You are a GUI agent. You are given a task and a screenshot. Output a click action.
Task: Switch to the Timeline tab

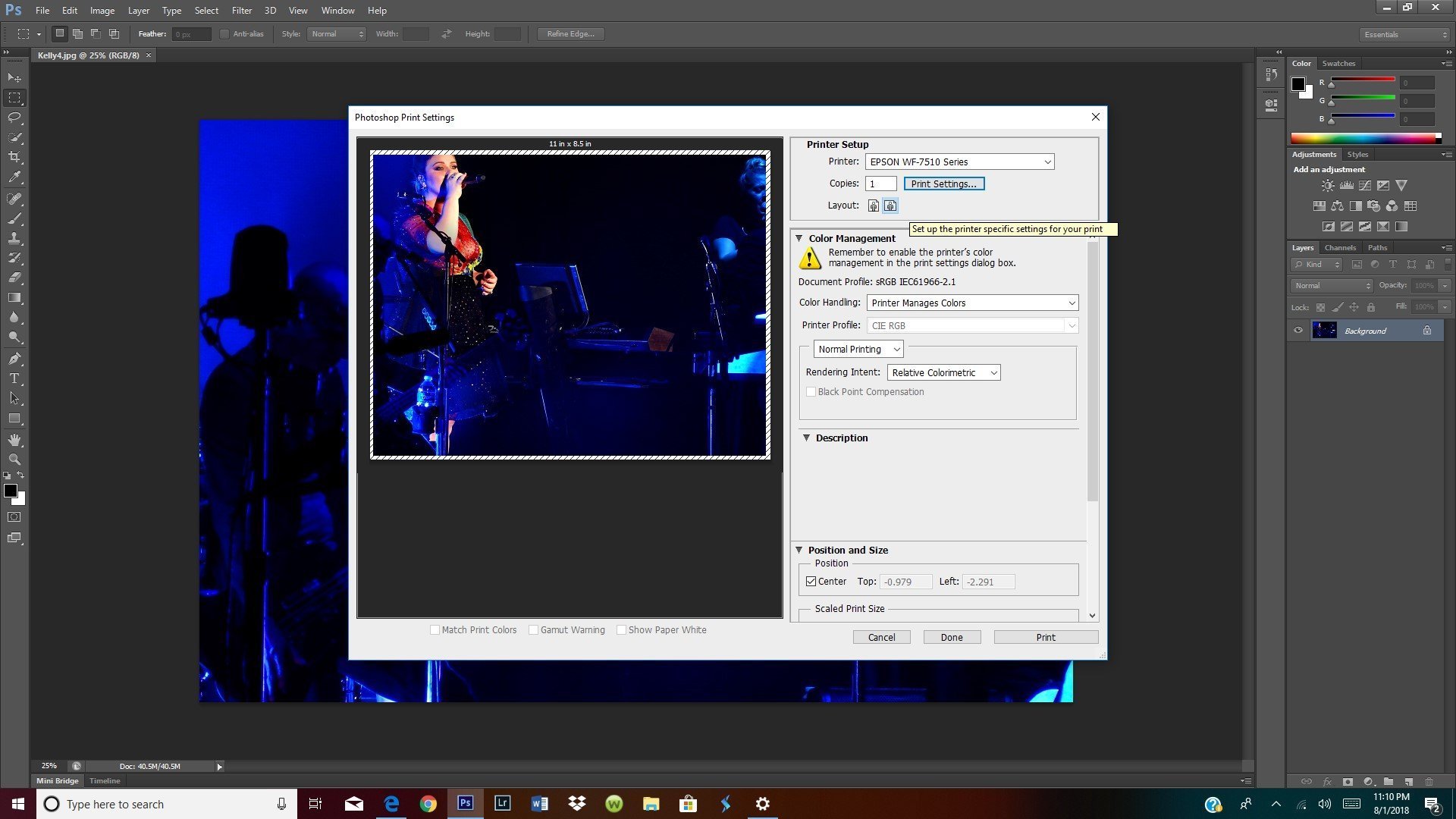click(x=105, y=781)
